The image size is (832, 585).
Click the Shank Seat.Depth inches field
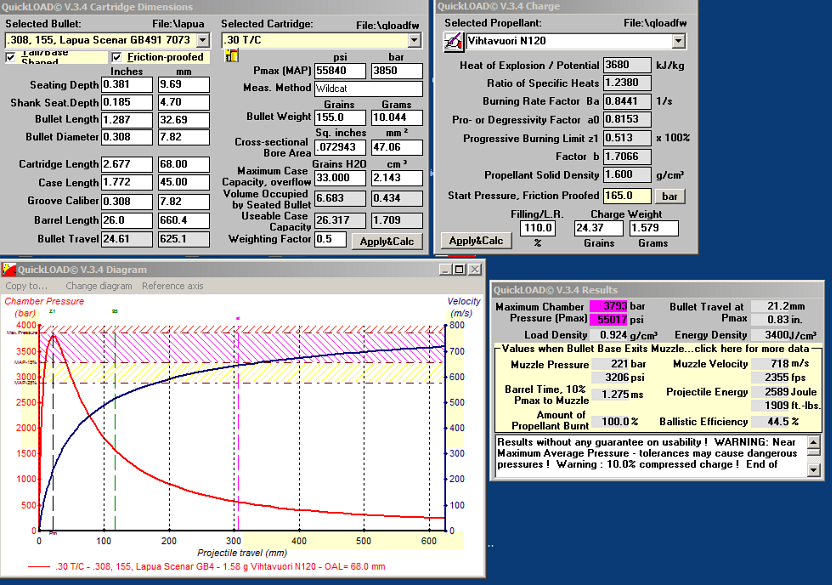tap(127, 102)
